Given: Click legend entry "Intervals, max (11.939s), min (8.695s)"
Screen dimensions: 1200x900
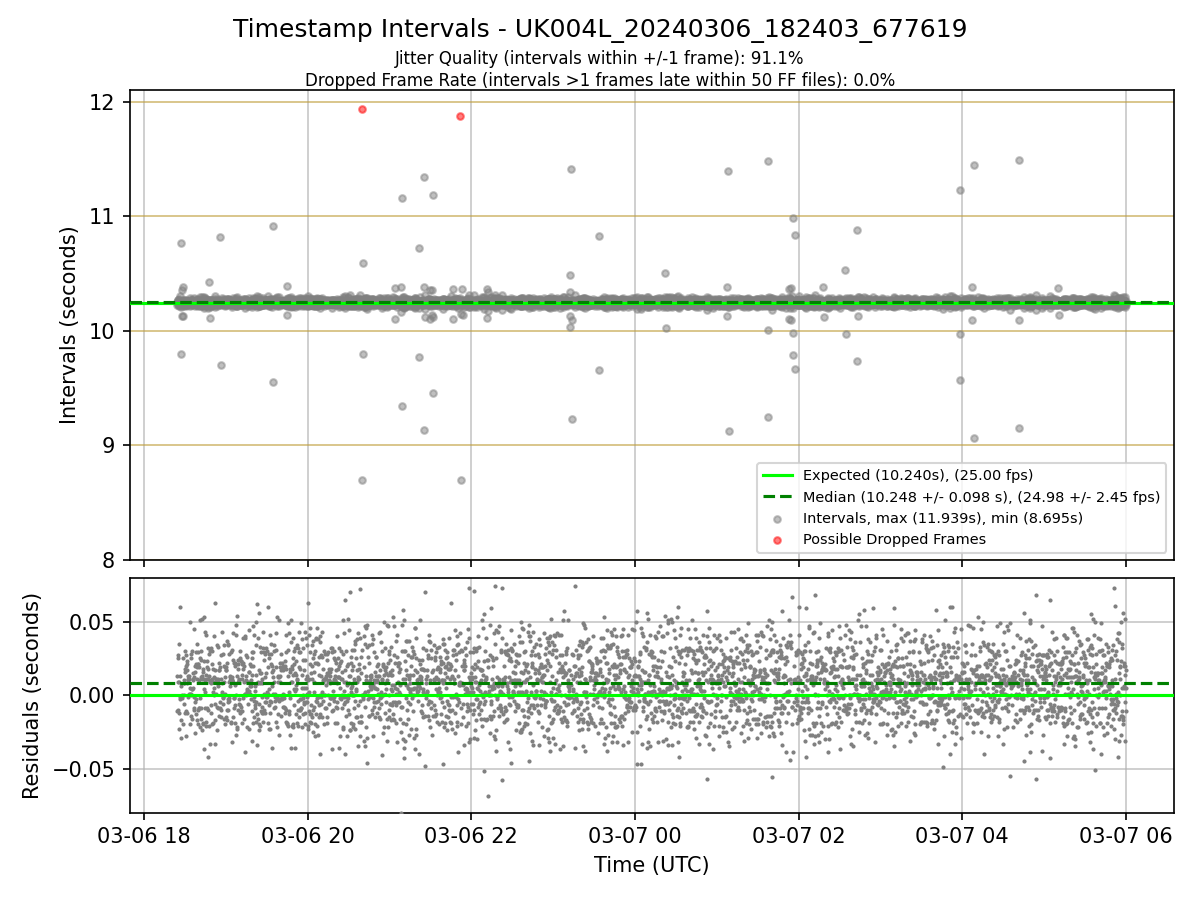Looking at the screenshot, I should tap(943, 518).
